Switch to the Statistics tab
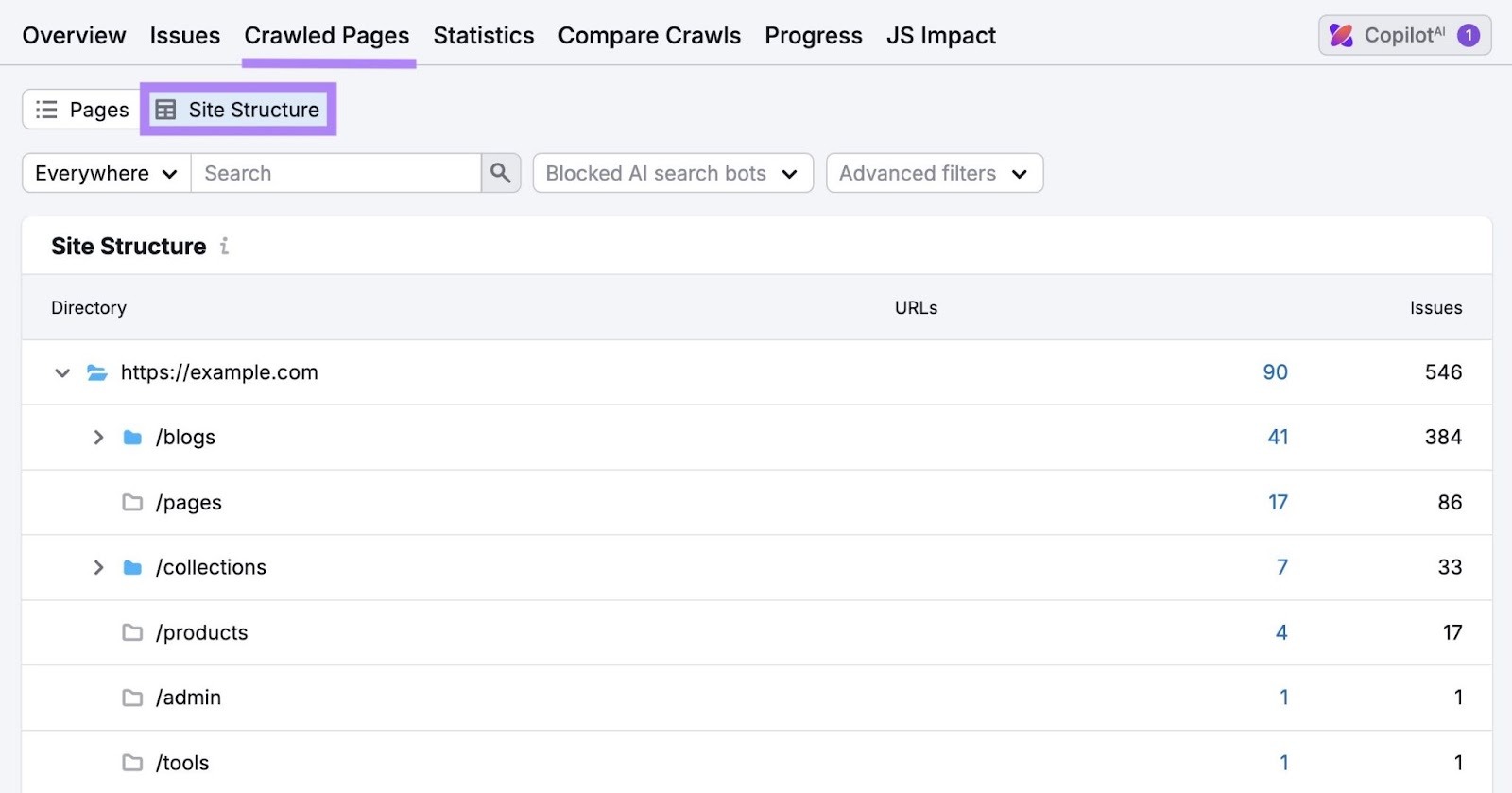The width and height of the screenshot is (1512, 793). click(x=483, y=35)
